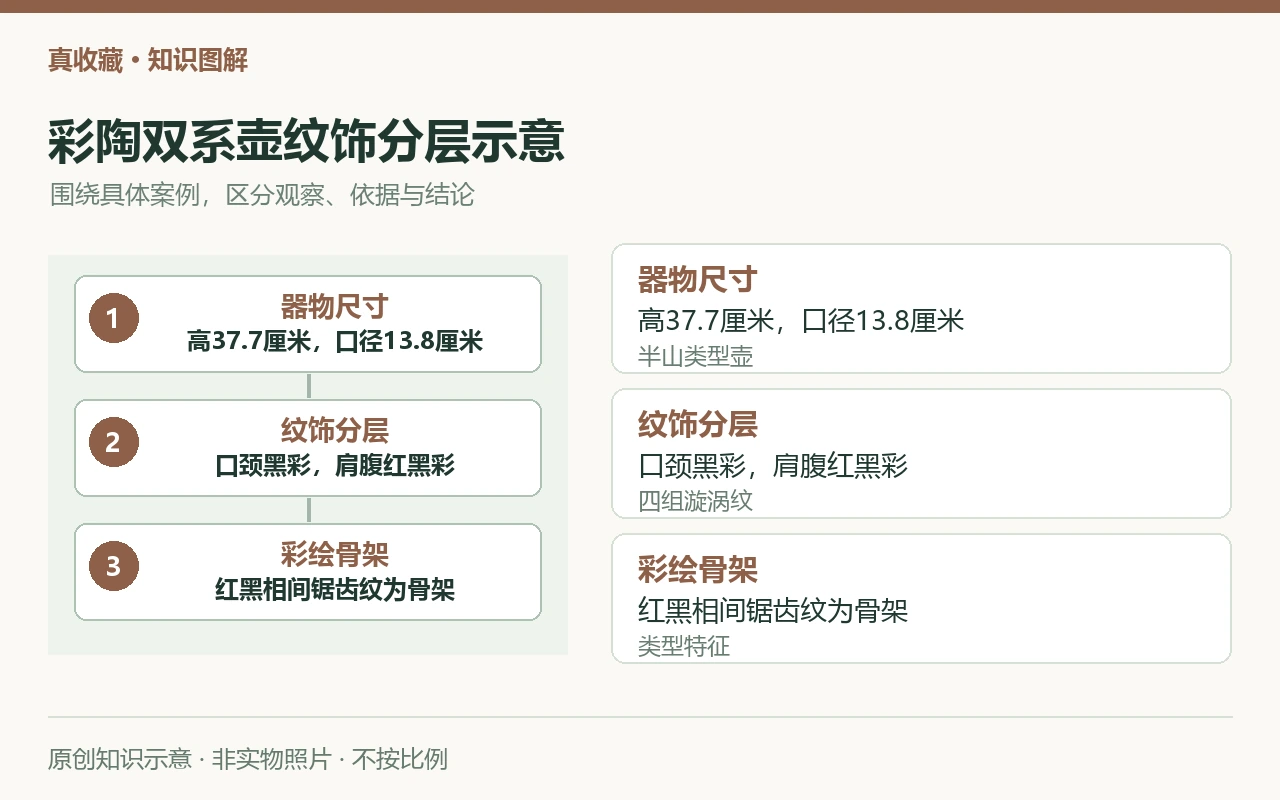Image resolution: width=1280 pixels, height=800 pixels.
Task: Click the 半山类型壶 caption
Action: coord(696,357)
